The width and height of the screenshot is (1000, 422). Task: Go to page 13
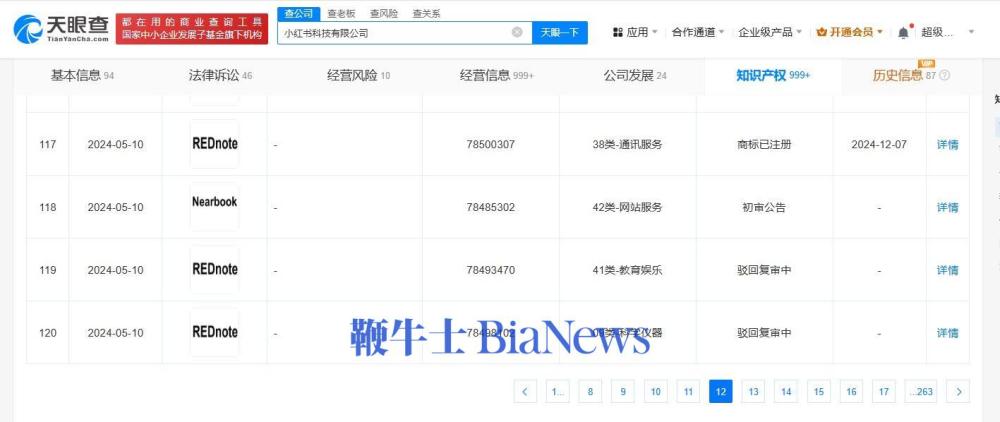pos(753,391)
